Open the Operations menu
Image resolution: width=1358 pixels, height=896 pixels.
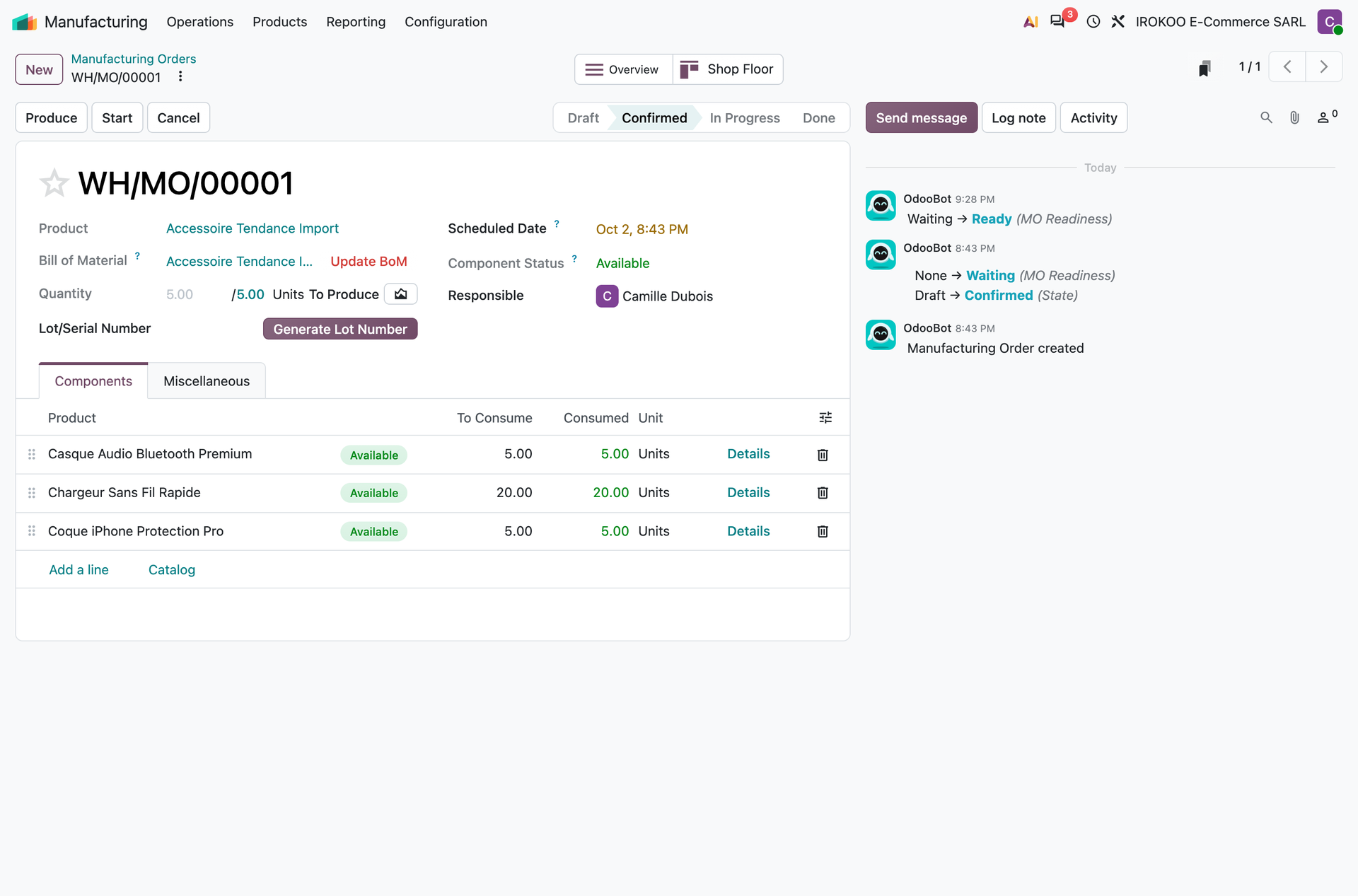[200, 22]
